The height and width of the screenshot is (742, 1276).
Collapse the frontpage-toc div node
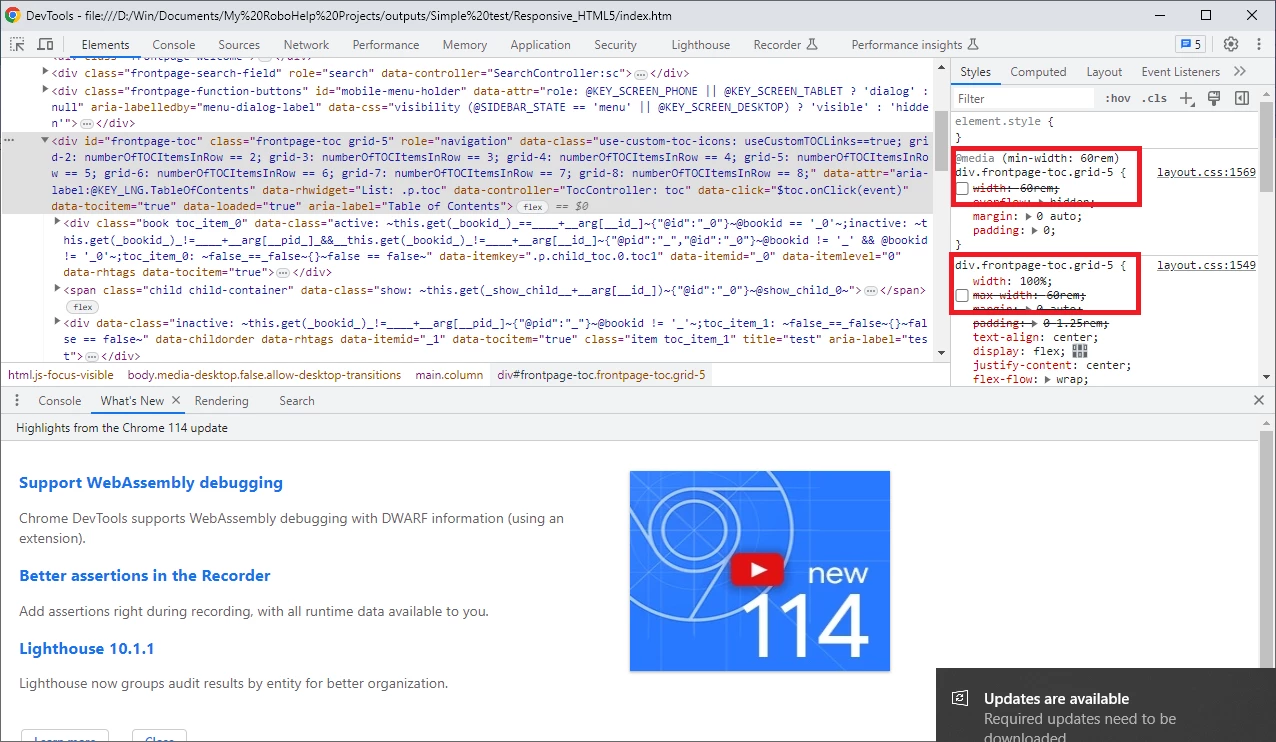coord(45,140)
